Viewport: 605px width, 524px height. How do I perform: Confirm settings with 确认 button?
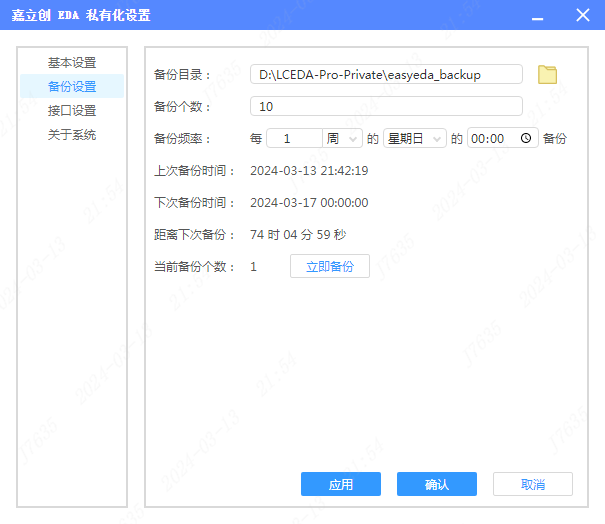(x=437, y=484)
